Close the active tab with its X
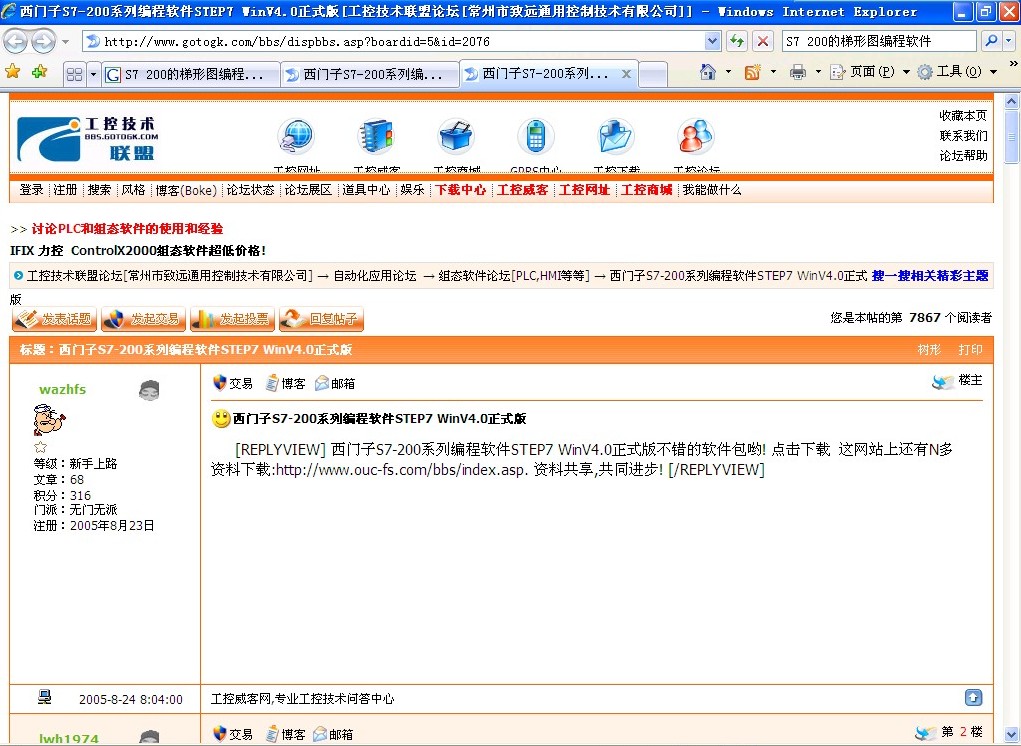 pyautogui.click(x=626, y=74)
